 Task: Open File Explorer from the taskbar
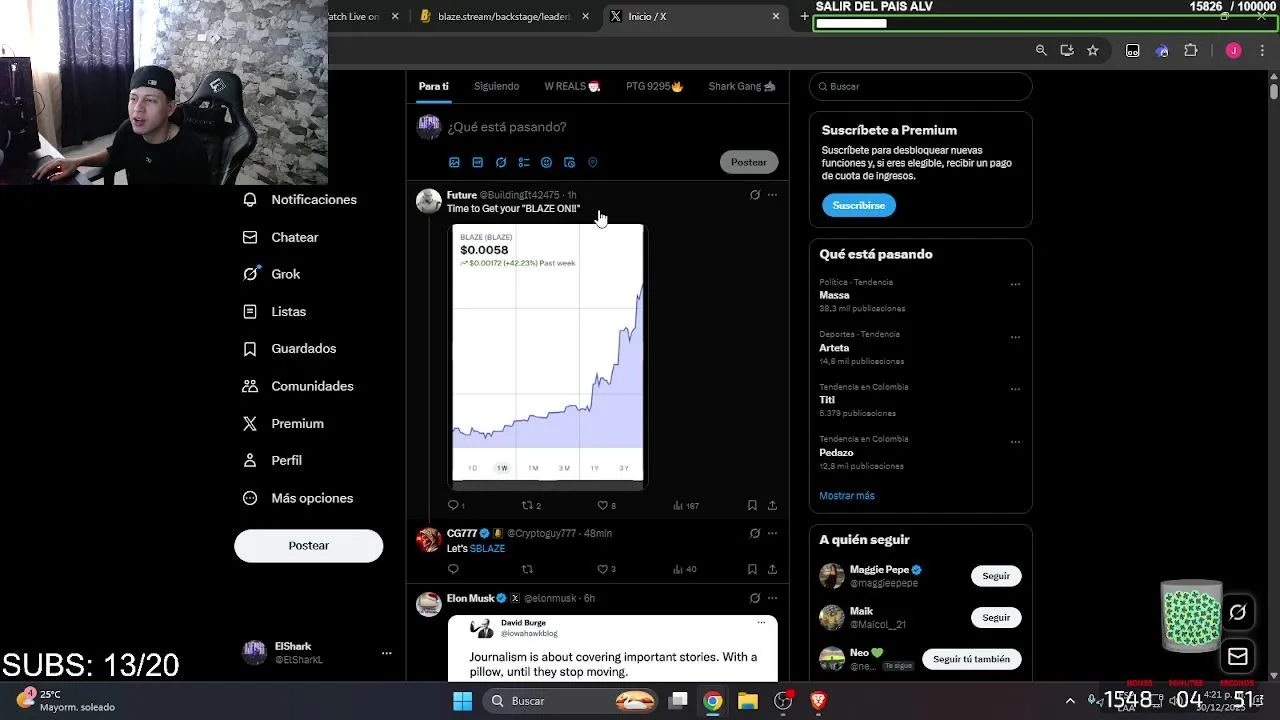[748, 701]
